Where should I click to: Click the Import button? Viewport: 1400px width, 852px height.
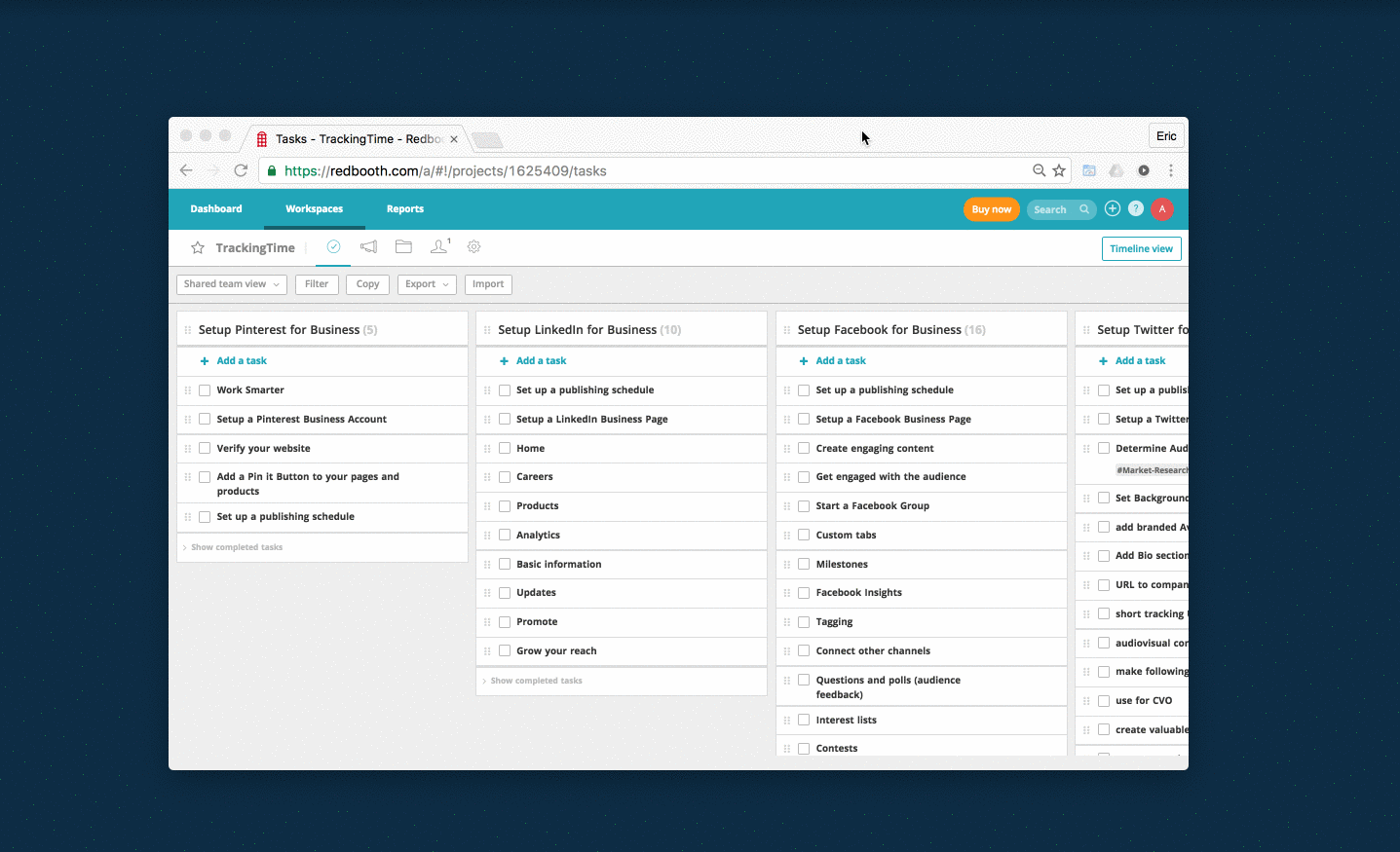pos(488,284)
